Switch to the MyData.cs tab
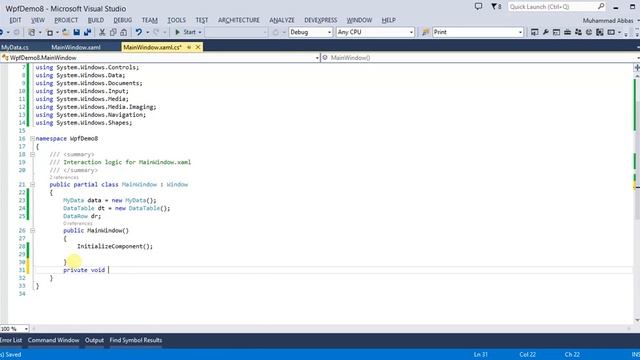Viewport: 640px width, 360px height. [x=15, y=47]
